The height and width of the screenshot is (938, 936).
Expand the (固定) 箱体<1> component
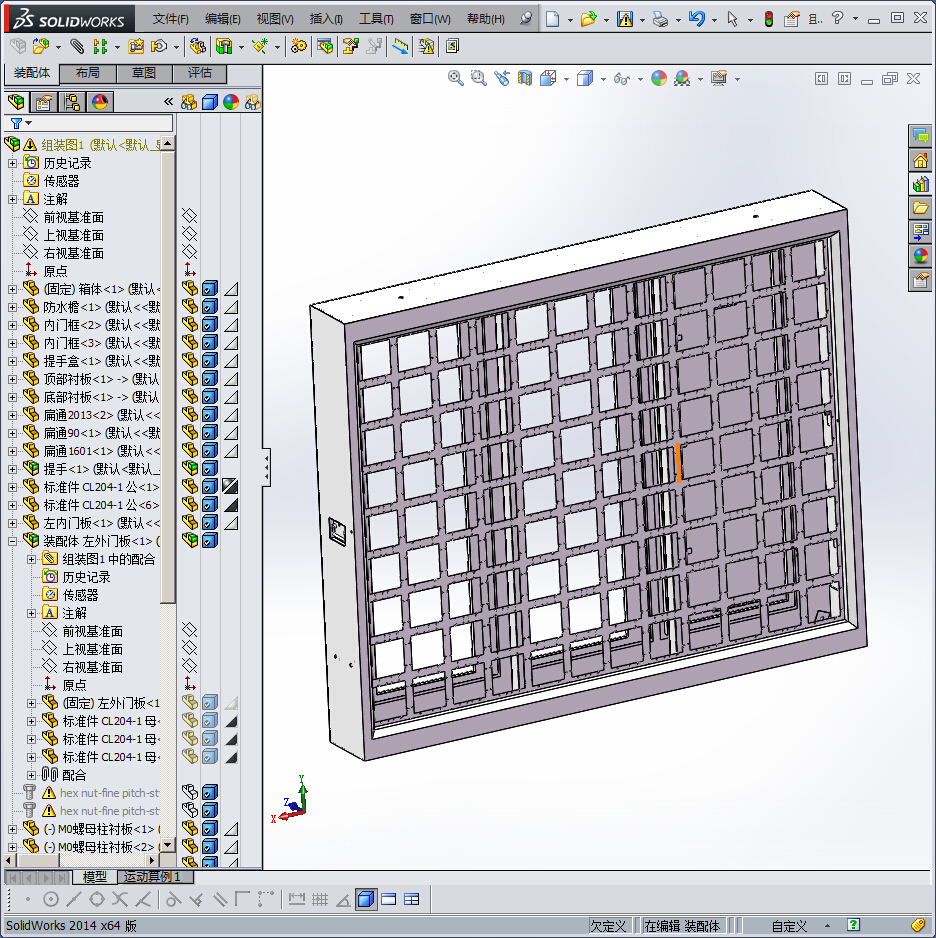(13, 290)
